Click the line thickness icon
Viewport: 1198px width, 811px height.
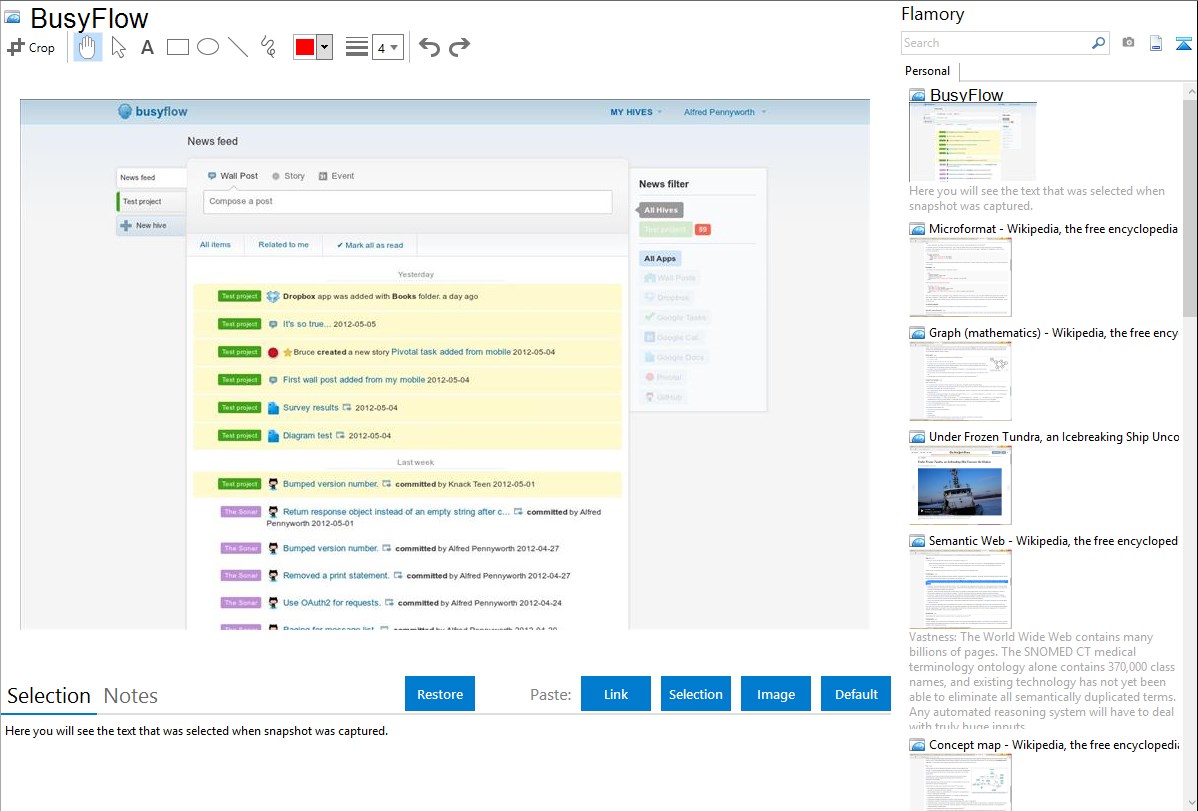(357, 47)
